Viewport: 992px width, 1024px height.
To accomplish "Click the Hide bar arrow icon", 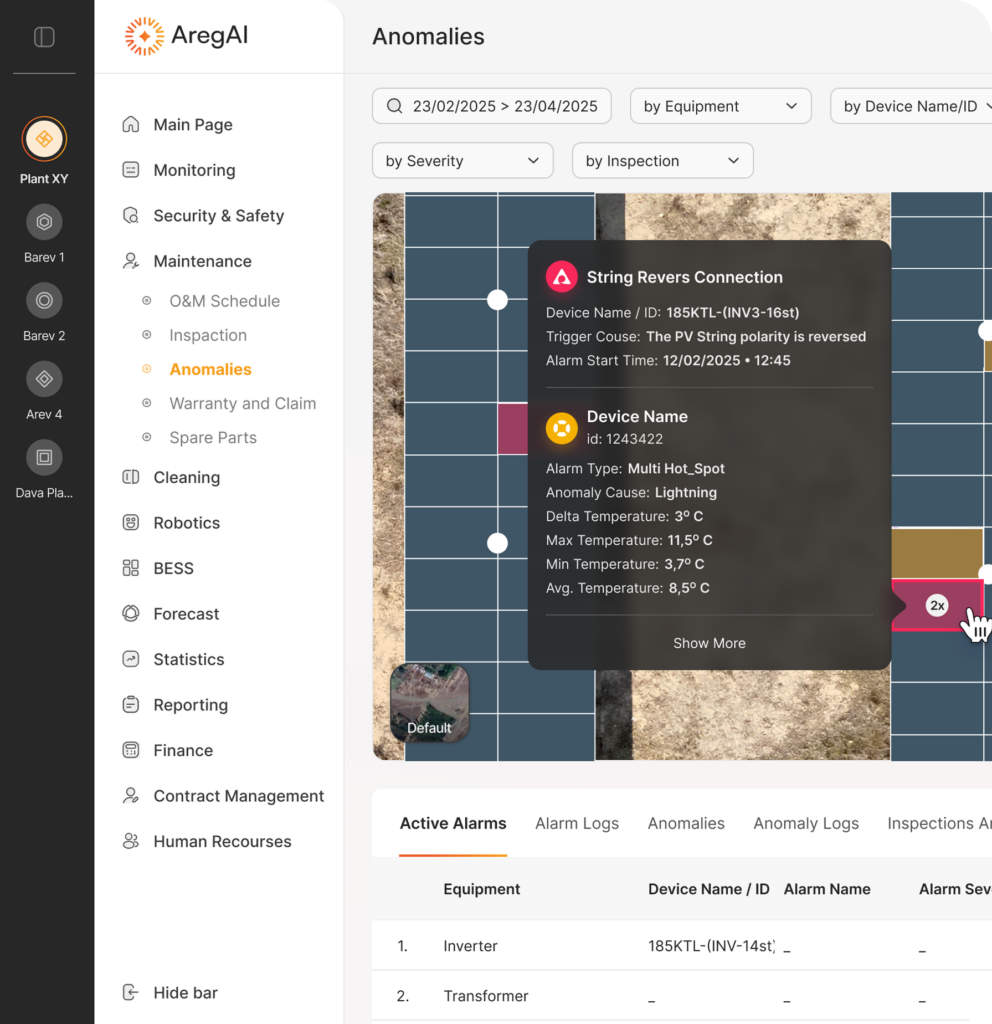I will click(x=130, y=993).
